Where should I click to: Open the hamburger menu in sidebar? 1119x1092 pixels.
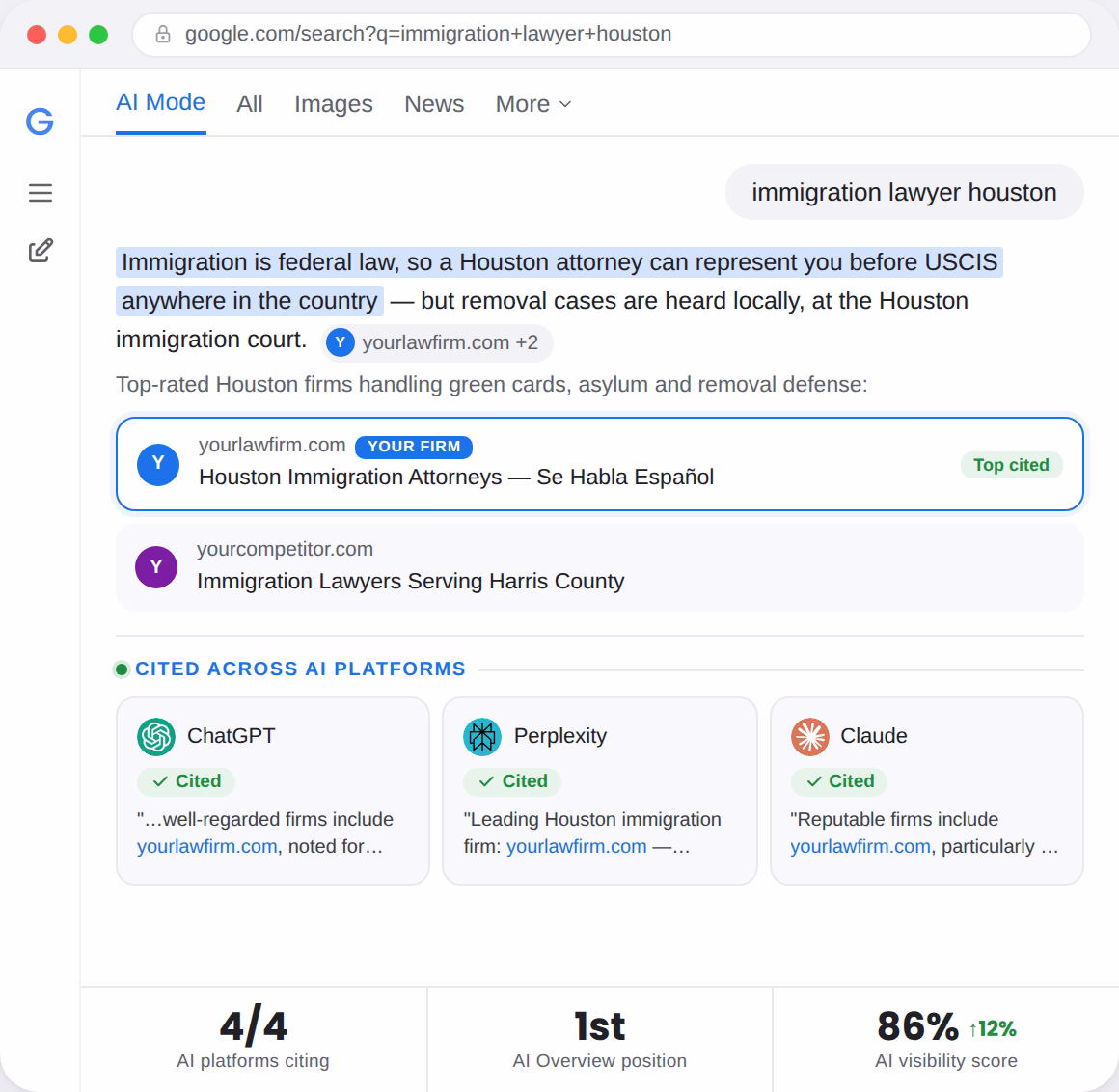click(x=40, y=193)
